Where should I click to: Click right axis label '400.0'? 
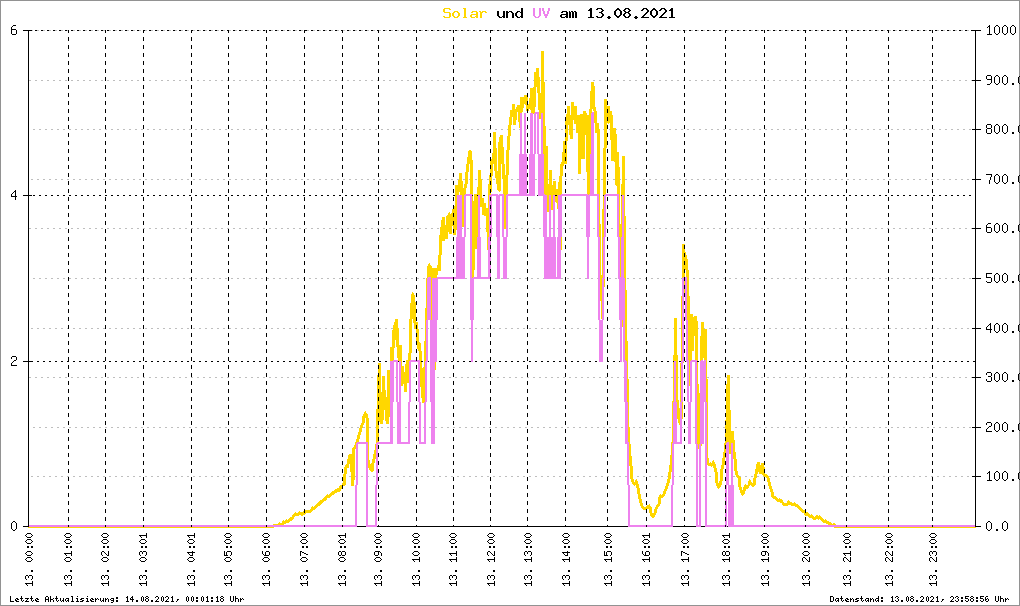coord(1000,328)
